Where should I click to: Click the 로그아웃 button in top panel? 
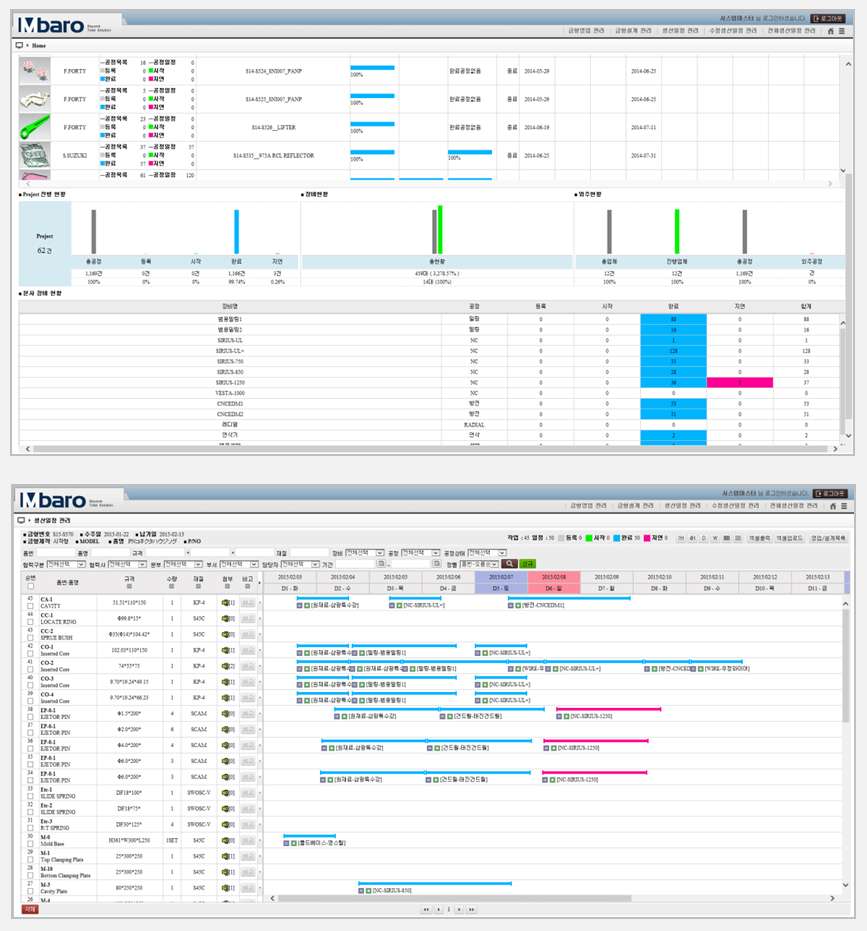(828, 18)
